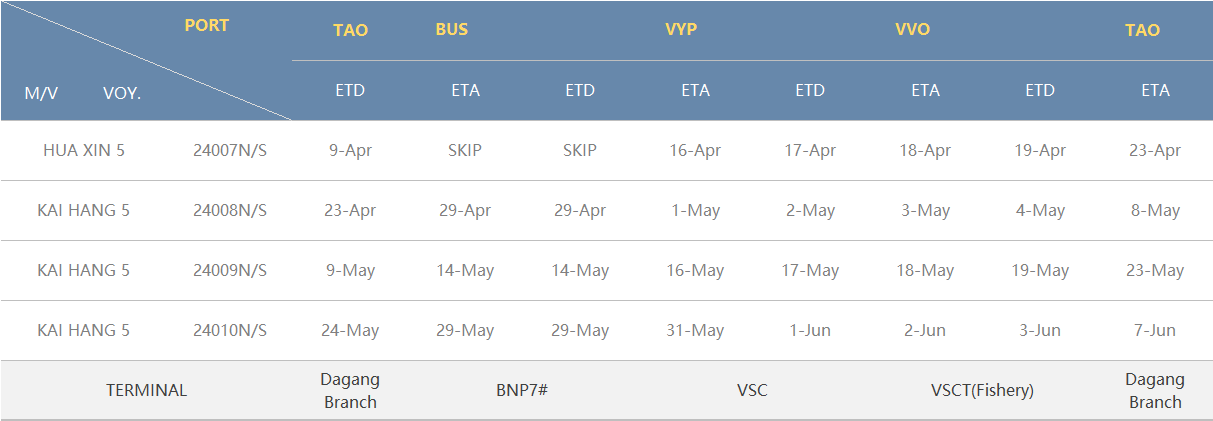
Task: Click the 1-May date cell
Action: click(695, 211)
